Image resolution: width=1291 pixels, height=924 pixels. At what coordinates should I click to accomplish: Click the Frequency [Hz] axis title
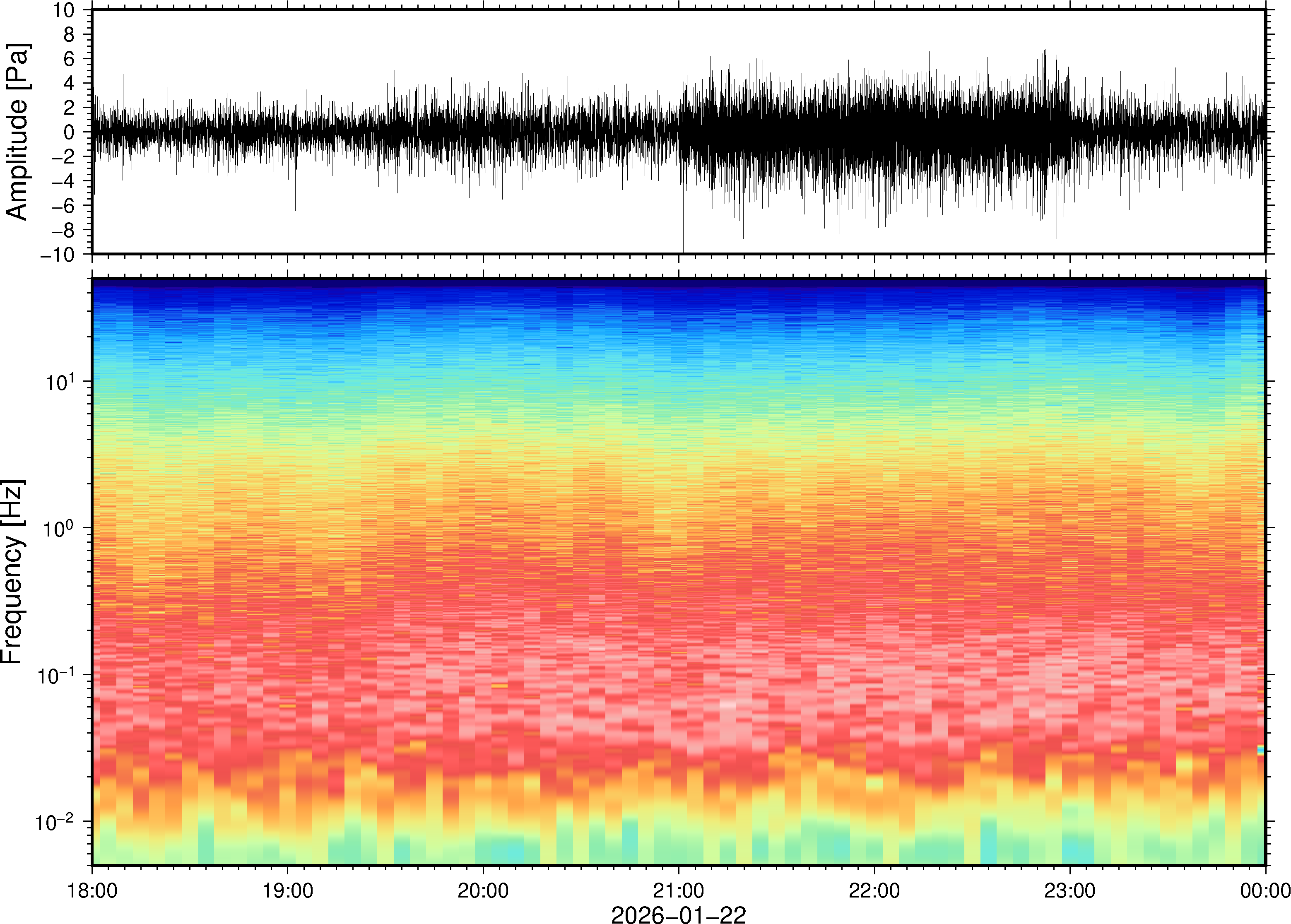12,572
